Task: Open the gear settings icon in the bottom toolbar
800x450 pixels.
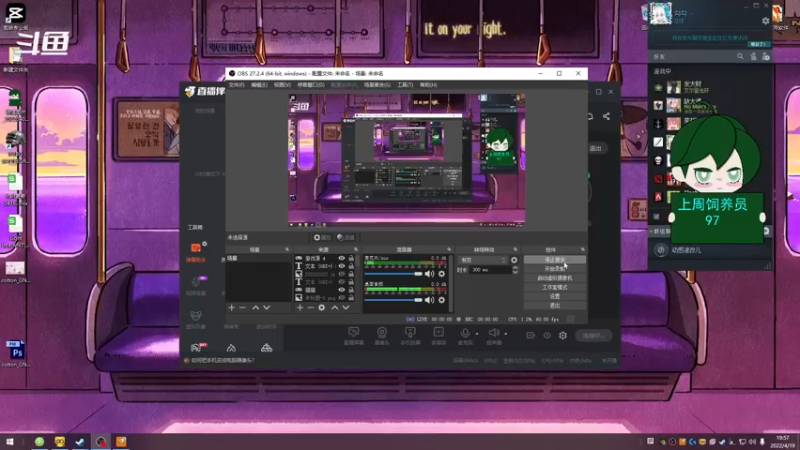Action: (563, 335)
